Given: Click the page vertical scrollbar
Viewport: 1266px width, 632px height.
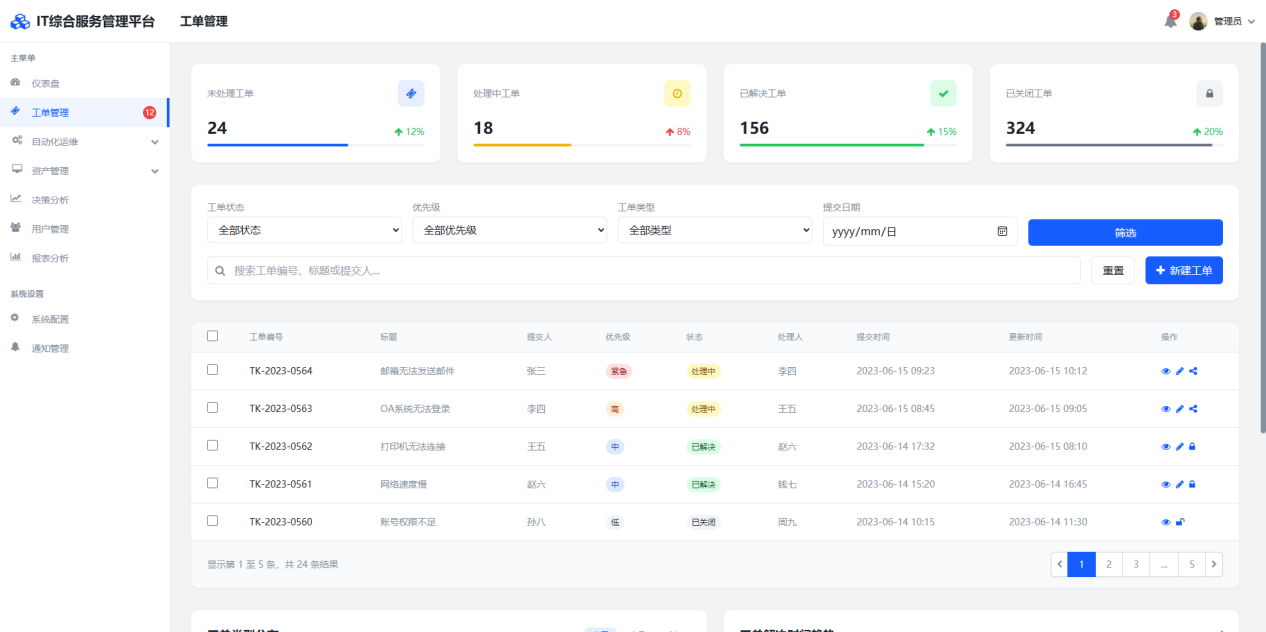Looking at the screenshot, I should tap(1261, 240).
